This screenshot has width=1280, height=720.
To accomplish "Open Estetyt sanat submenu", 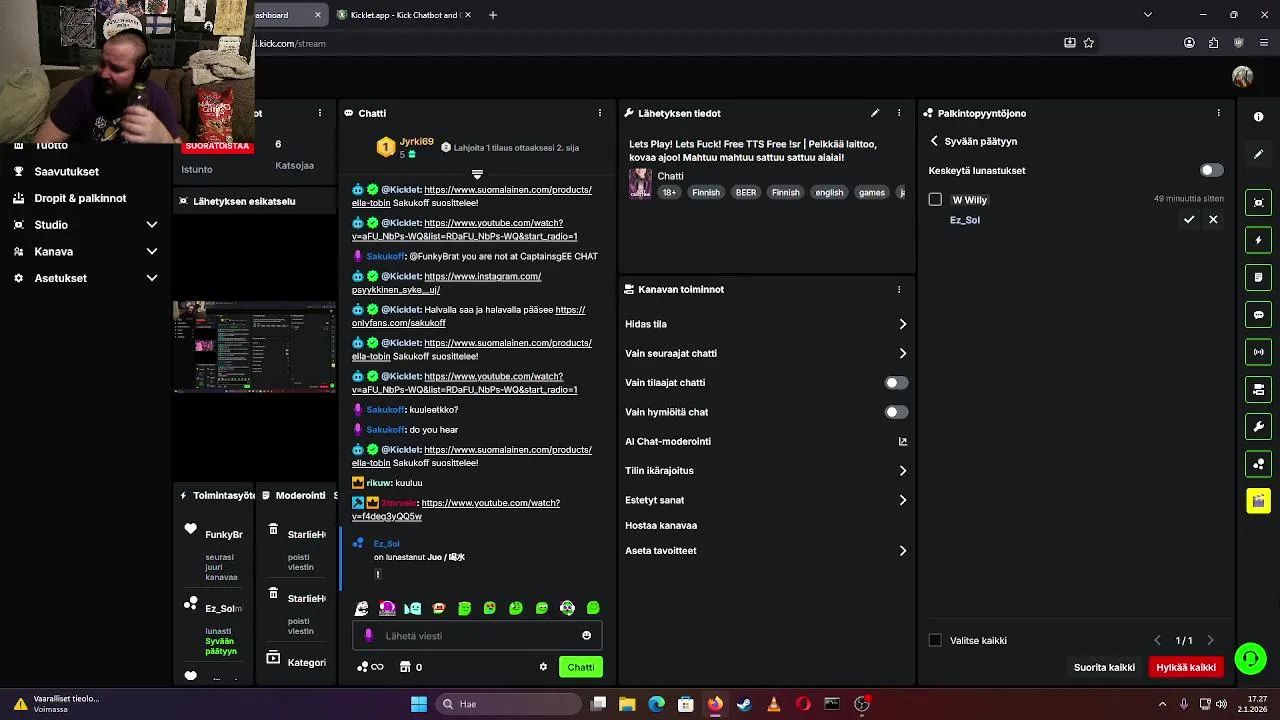I will point(766,500).
